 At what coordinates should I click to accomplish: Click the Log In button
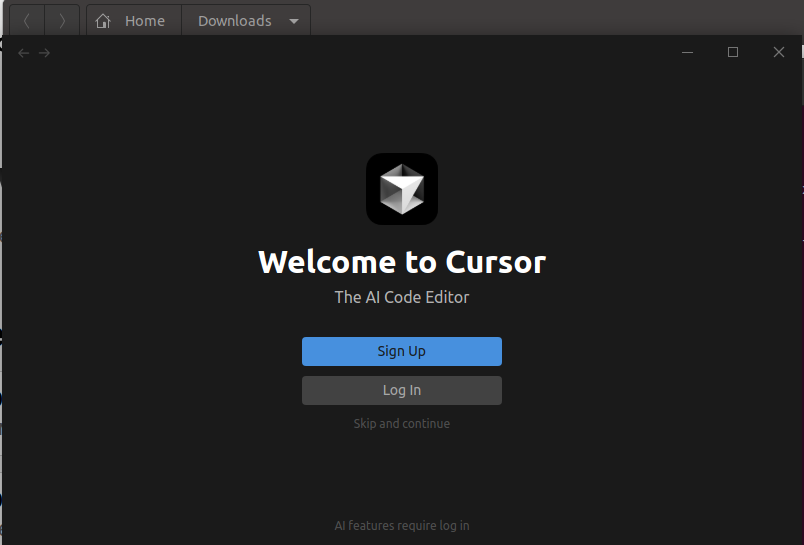(401, 390)
